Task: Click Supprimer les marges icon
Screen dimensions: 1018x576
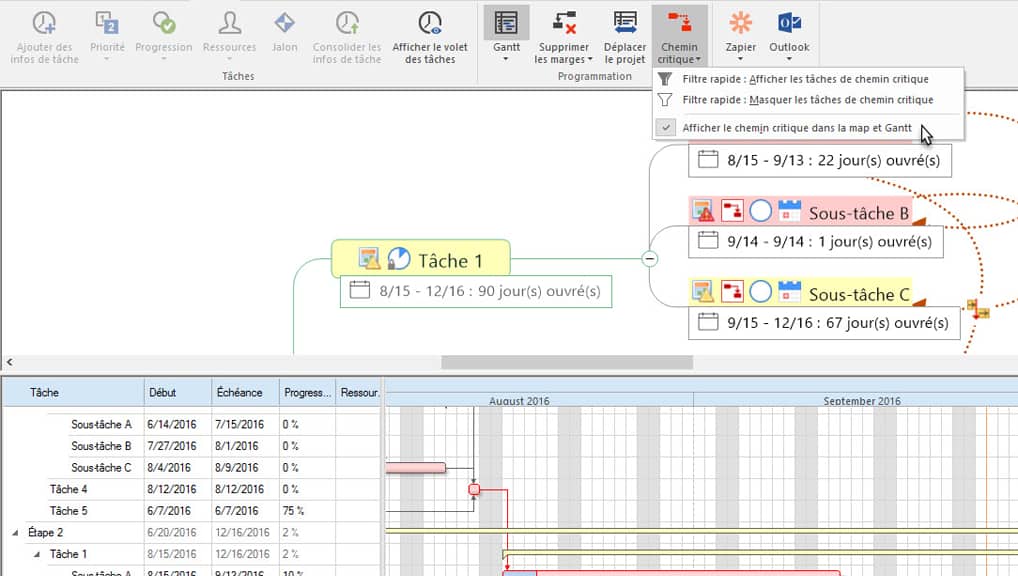Action: pos(563,24)
